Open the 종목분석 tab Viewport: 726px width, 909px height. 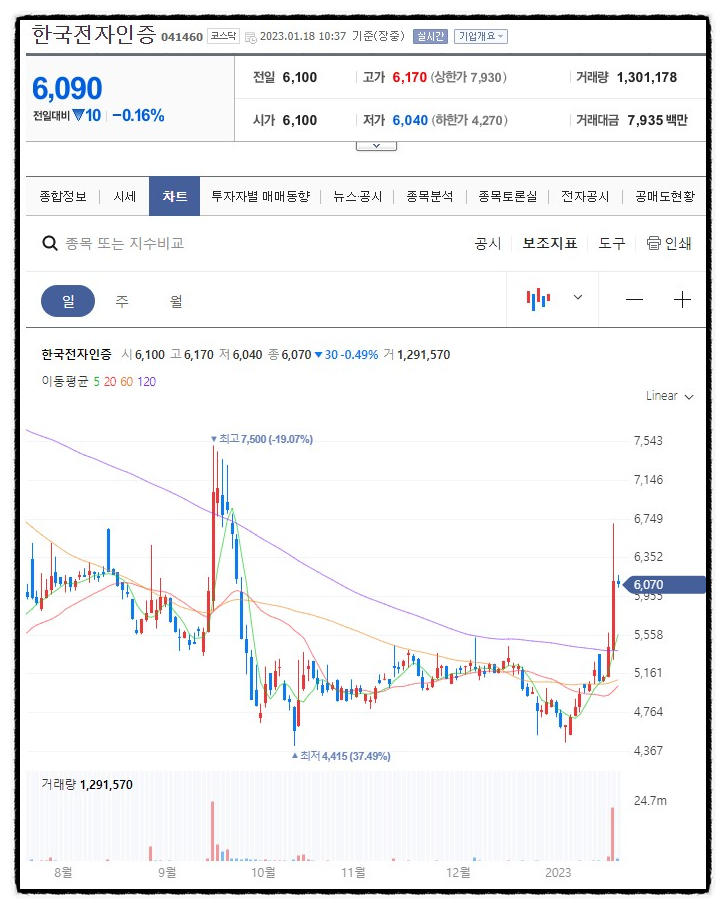[430, 197]
